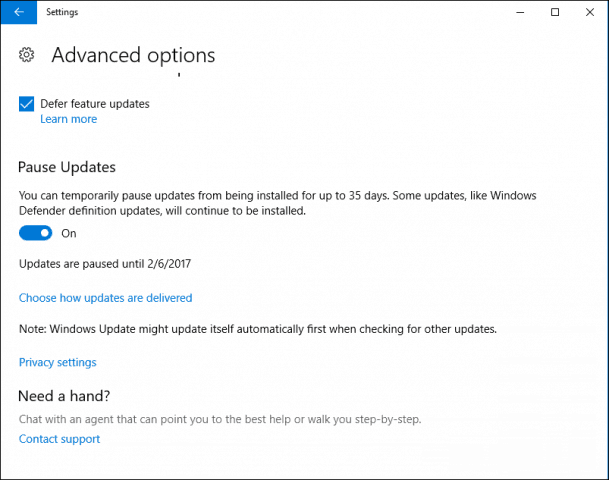
Task: Click the Windows Update note text
Action: click(258, 329)
